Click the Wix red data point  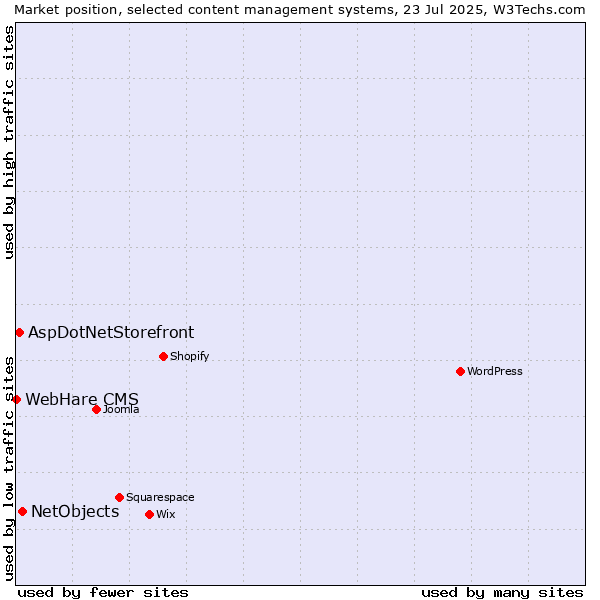pyautogui.click(x=150, y=515)
